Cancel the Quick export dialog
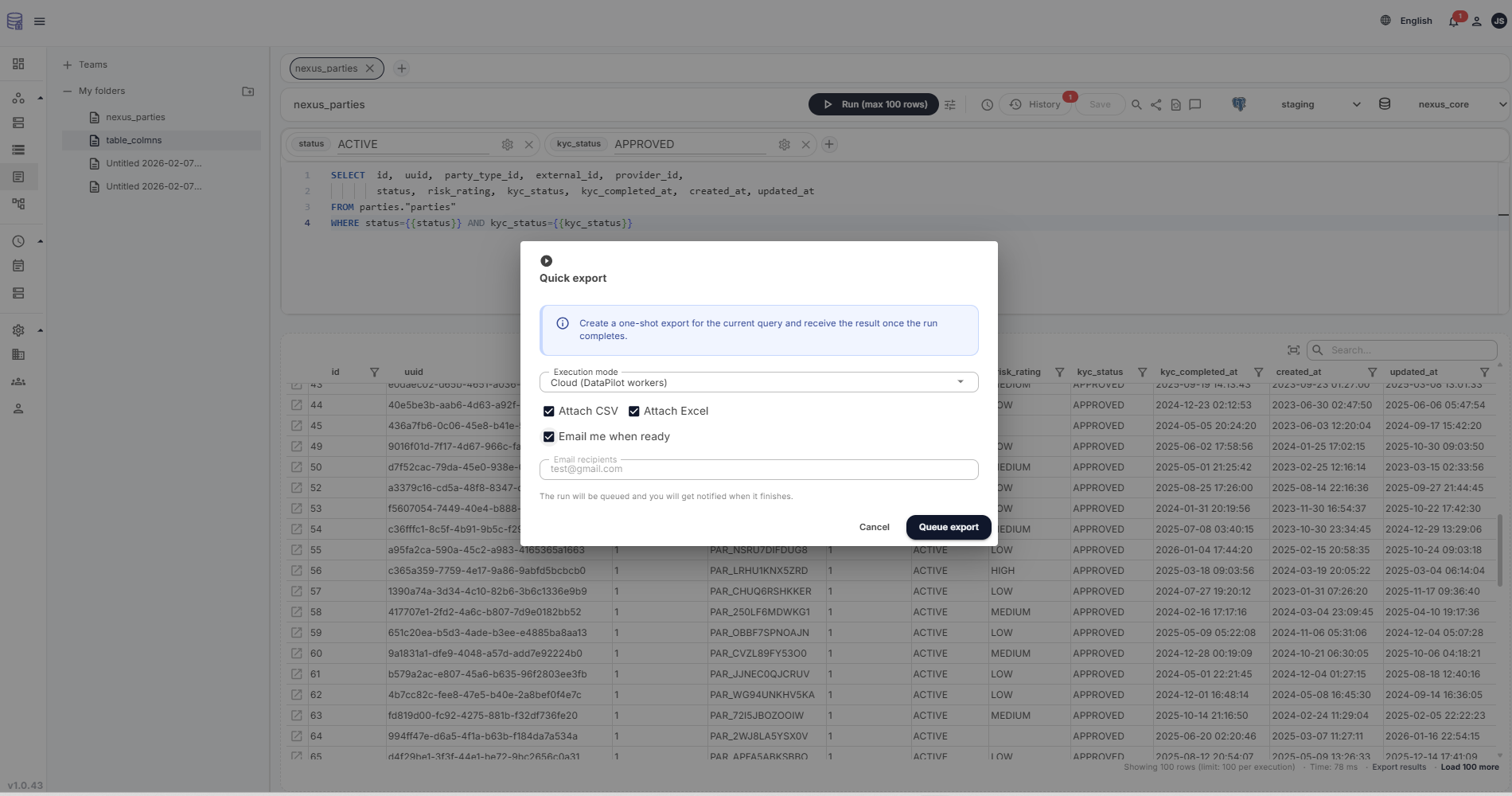1512x796 pixels. click(x=874, y=527)
